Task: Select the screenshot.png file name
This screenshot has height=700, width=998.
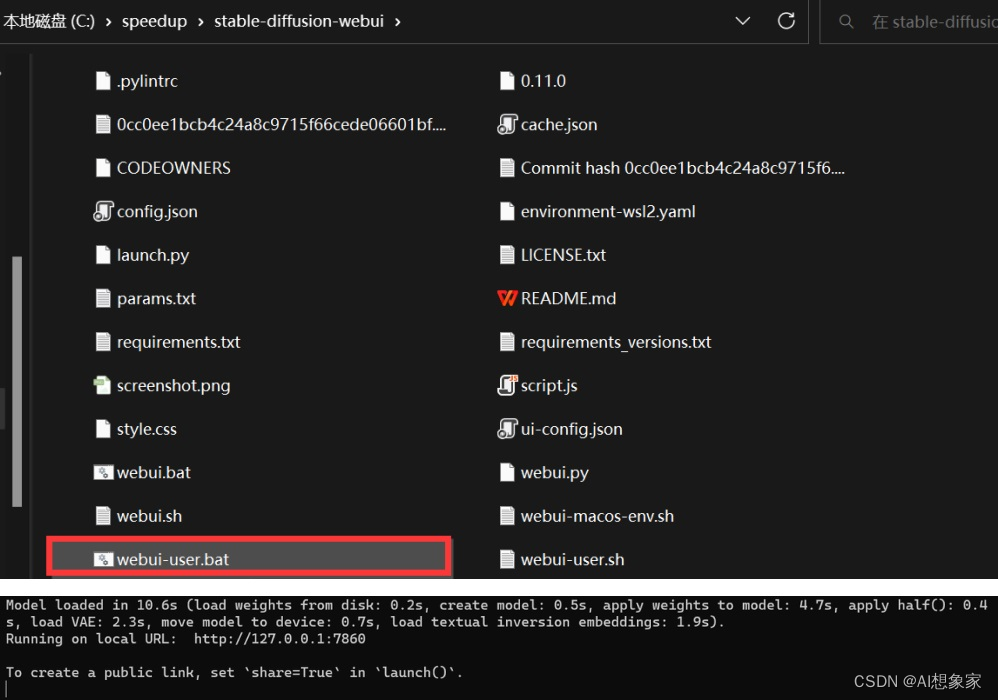Action: (x=174, y=385)
